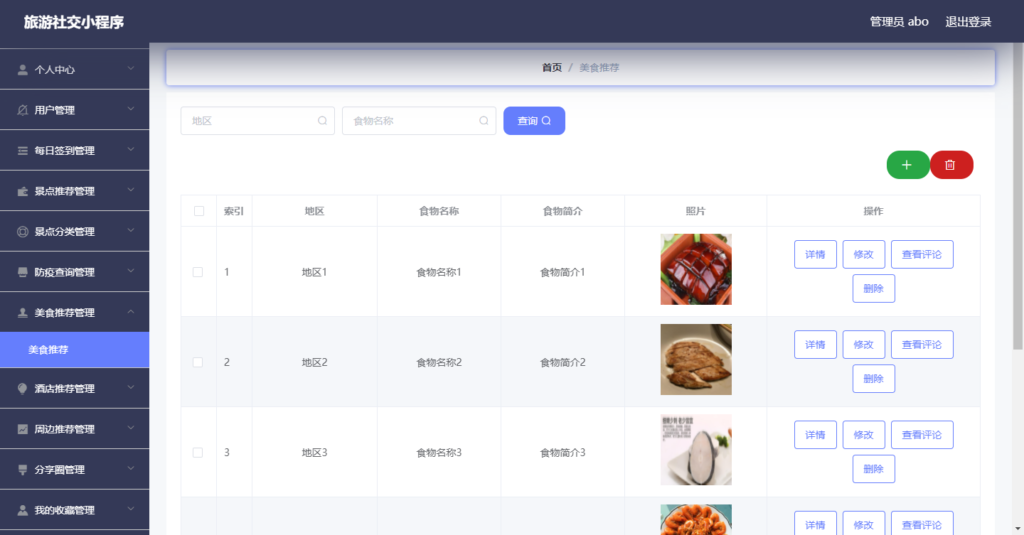The height and width of the screenshot is (535, 1024).
Task: Click 详情 for 食物名称3
Action: pos(815,435)
